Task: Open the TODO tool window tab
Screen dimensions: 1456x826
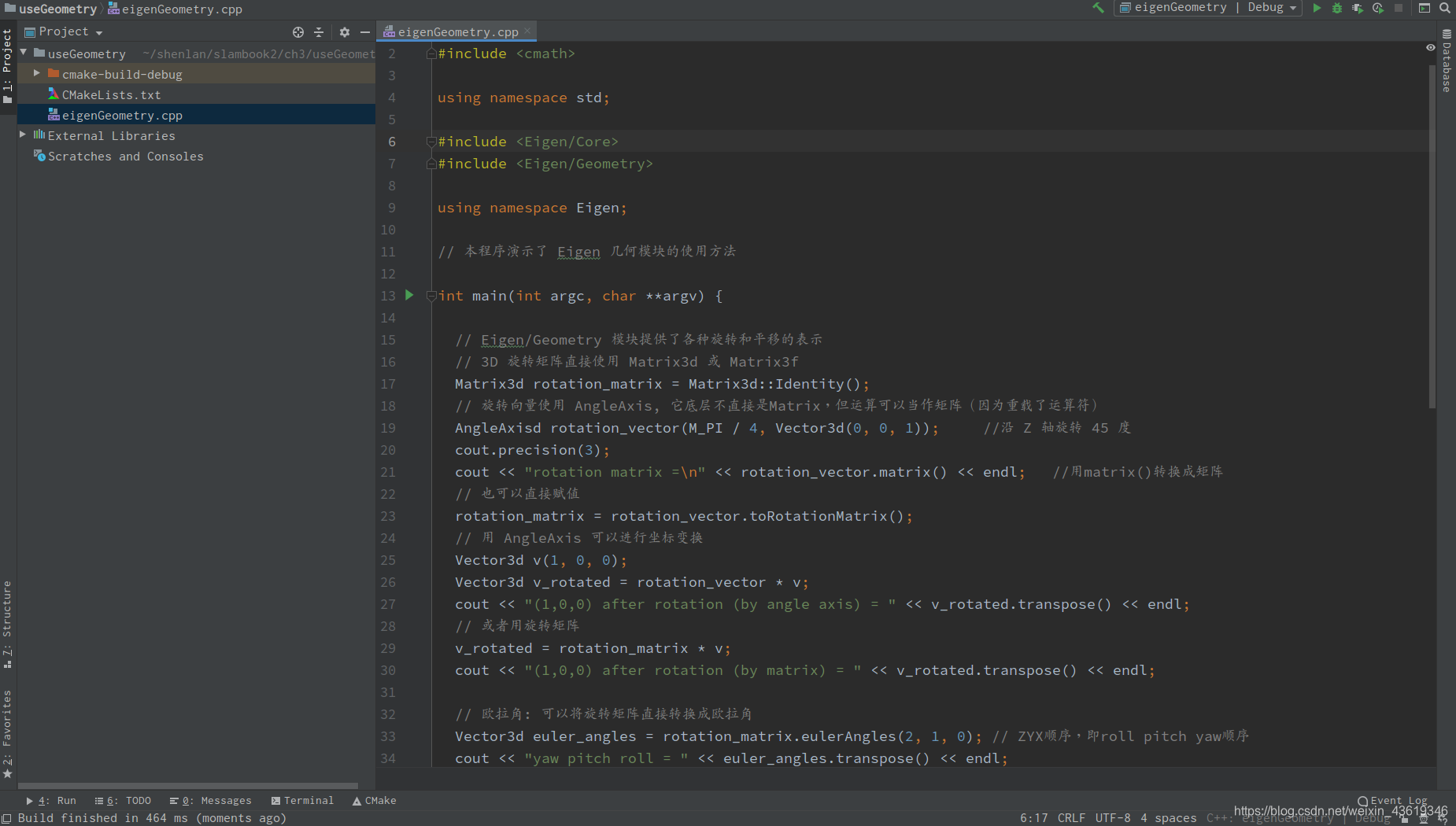Action: pos(123,801)
